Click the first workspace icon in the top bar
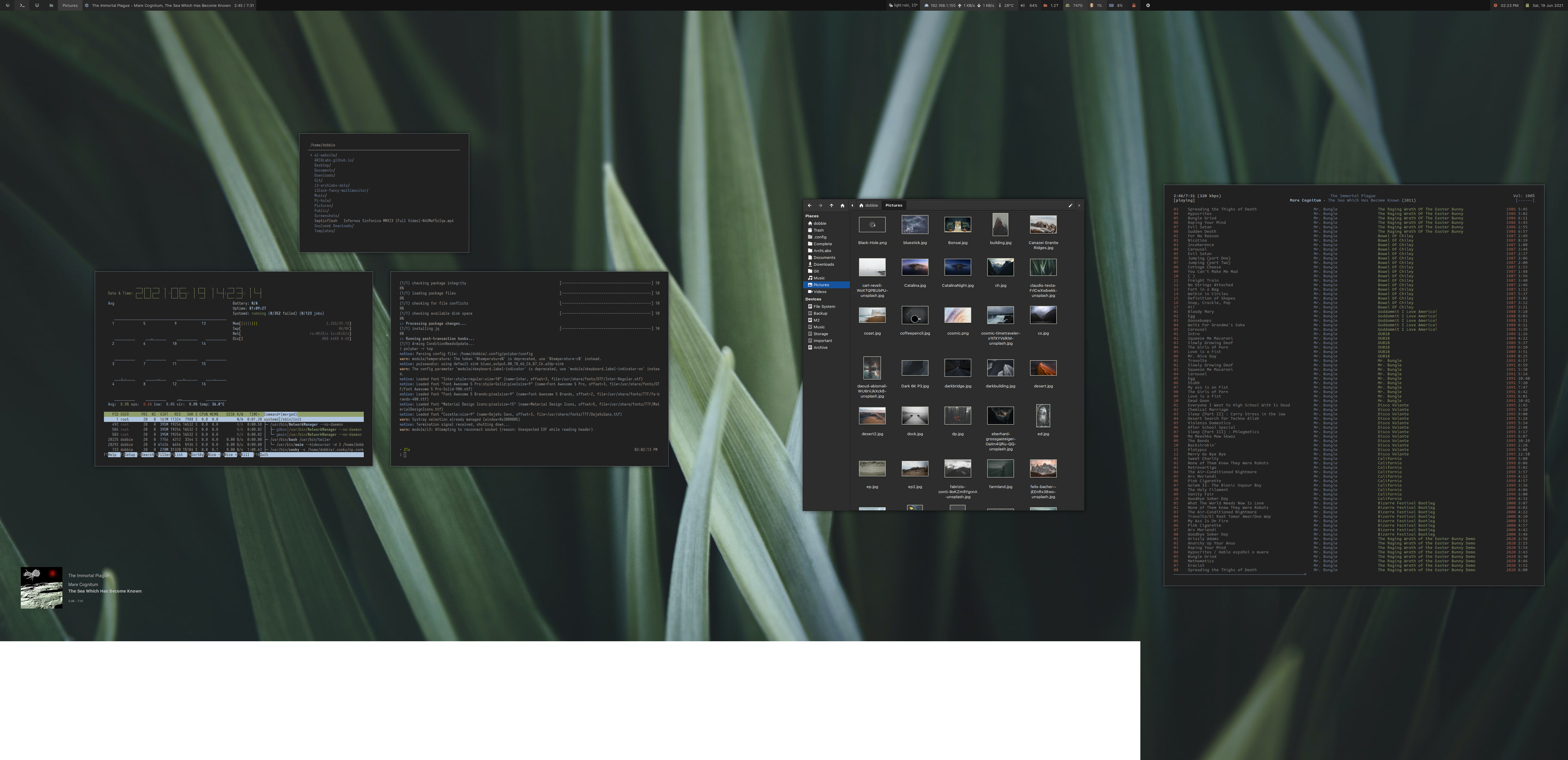This screenshot has height=760, width=1568. 8,5
